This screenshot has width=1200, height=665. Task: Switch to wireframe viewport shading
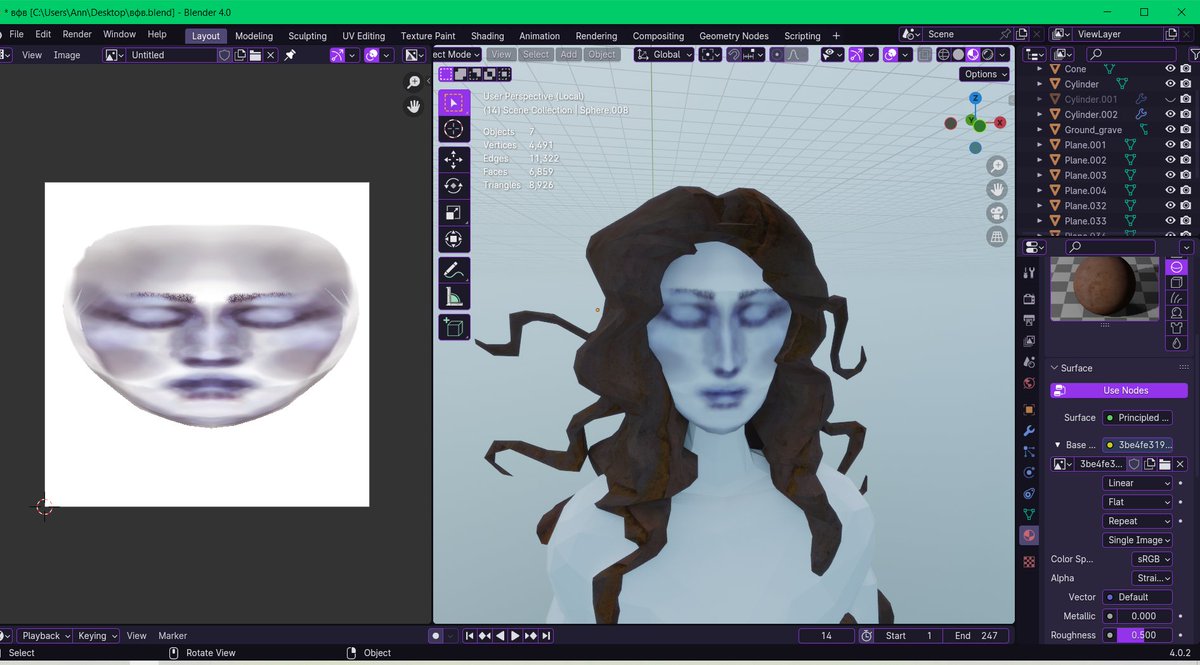[x=943, y=55]
